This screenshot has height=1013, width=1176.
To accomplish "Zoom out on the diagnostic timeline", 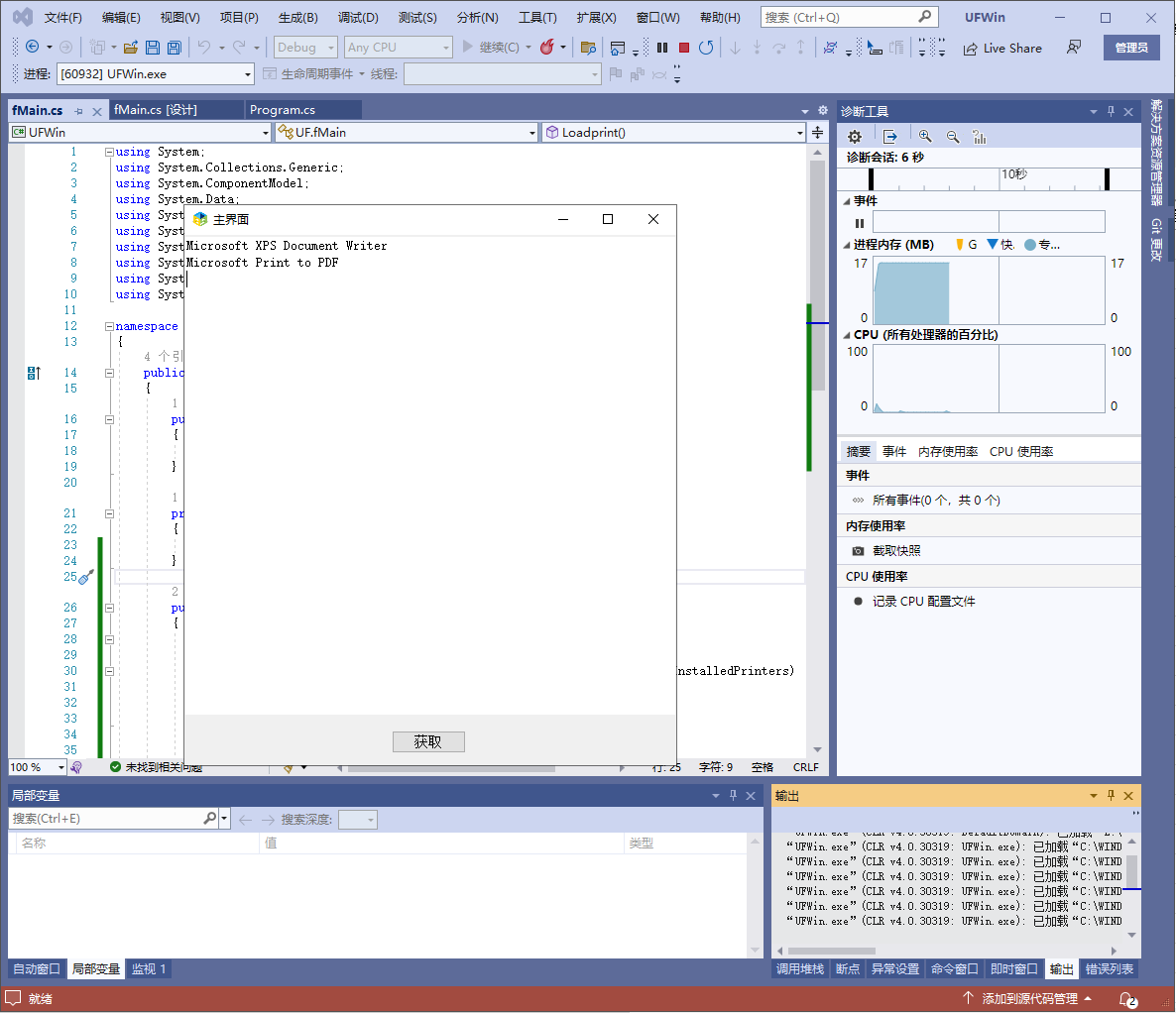I will (x=953, y=137).
